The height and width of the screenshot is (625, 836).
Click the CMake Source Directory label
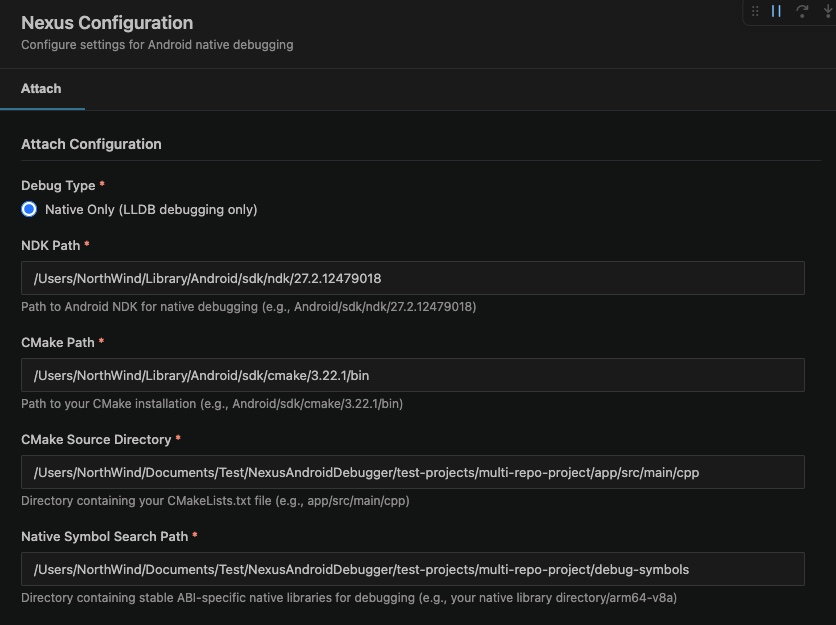pos(96,439)
